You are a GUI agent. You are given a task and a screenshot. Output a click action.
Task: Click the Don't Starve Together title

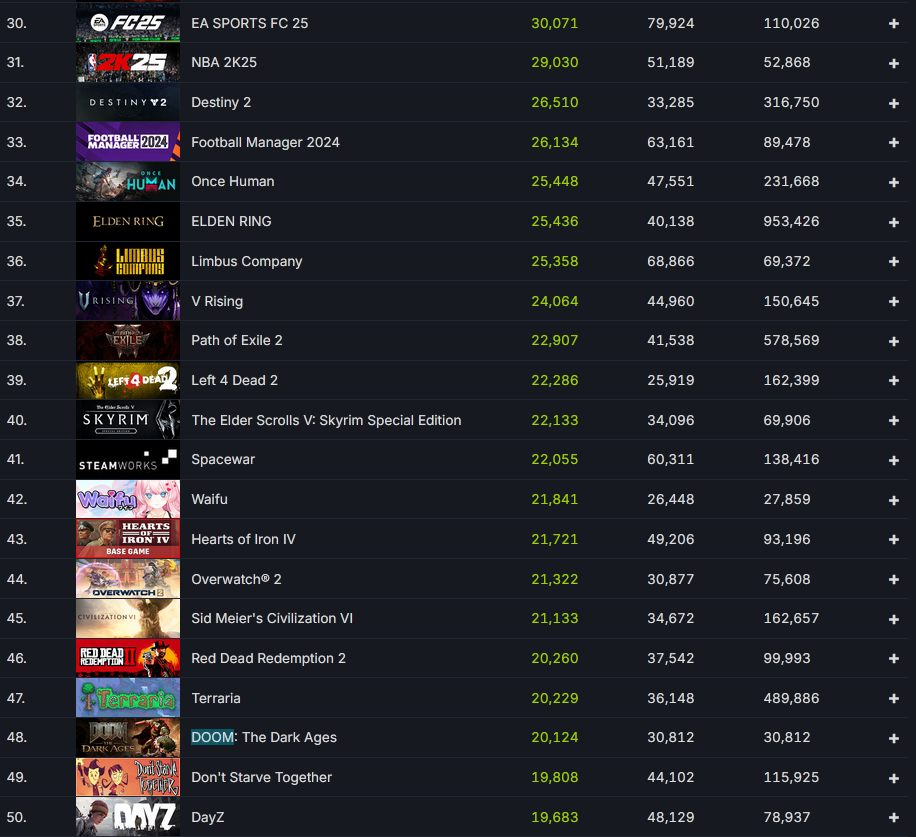point(261,777)
